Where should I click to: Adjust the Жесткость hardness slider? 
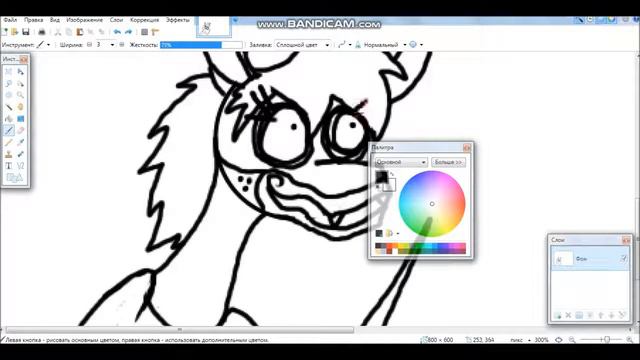pyautogui.click(x=201, y=45)
